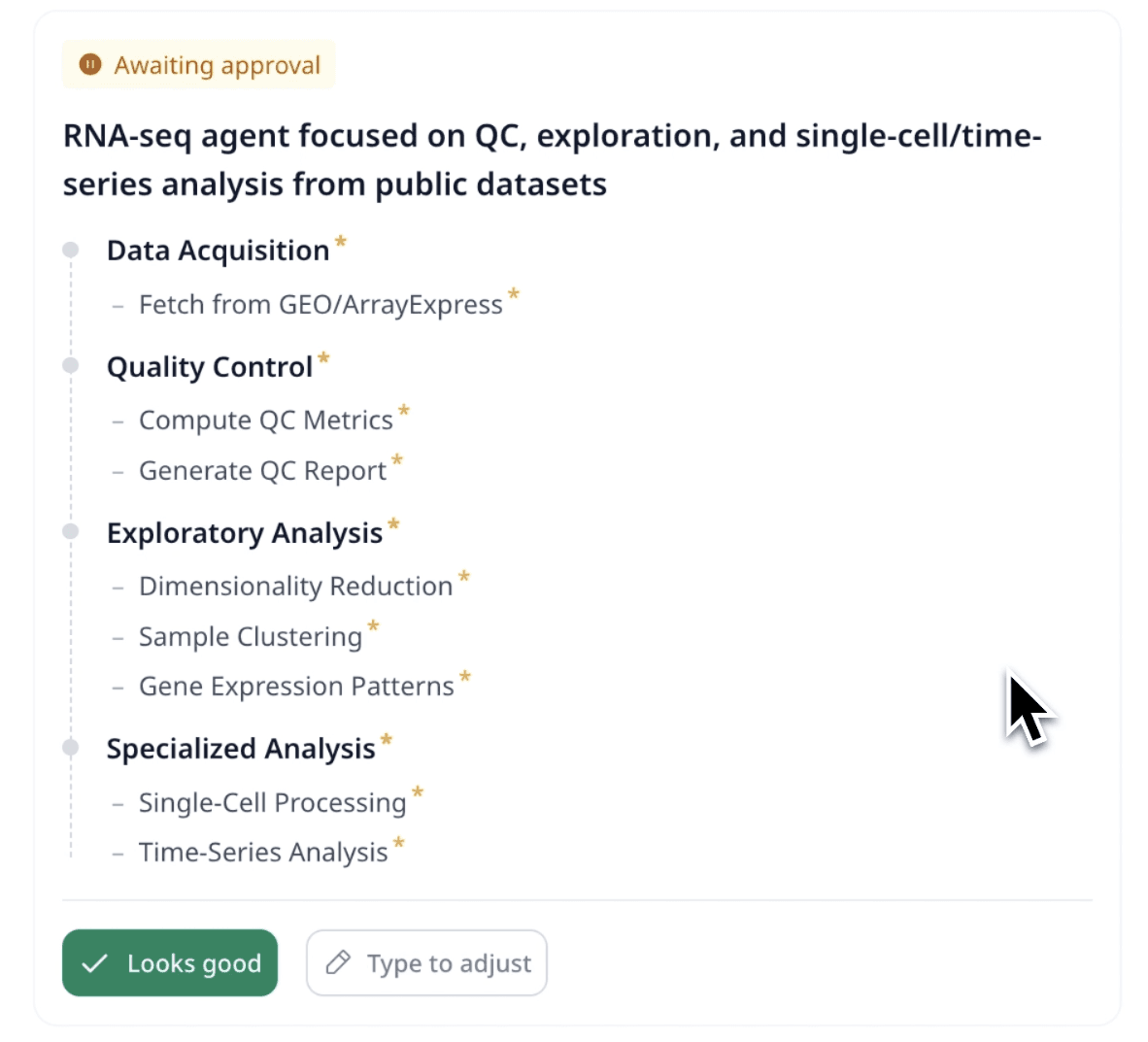Click the Dimensionality Reduction step

coord(295,587)
